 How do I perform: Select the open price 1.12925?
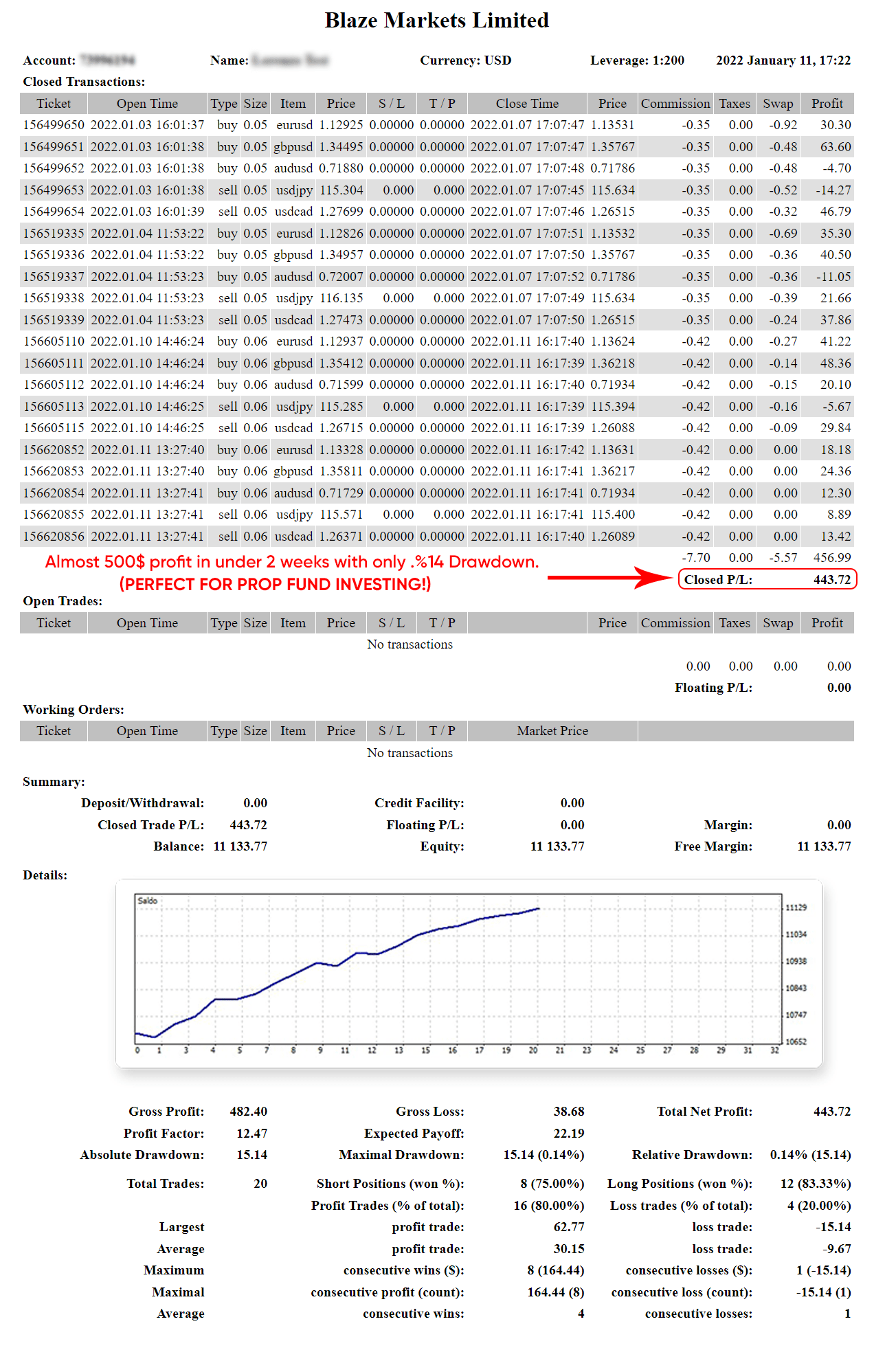coord(341,125)
